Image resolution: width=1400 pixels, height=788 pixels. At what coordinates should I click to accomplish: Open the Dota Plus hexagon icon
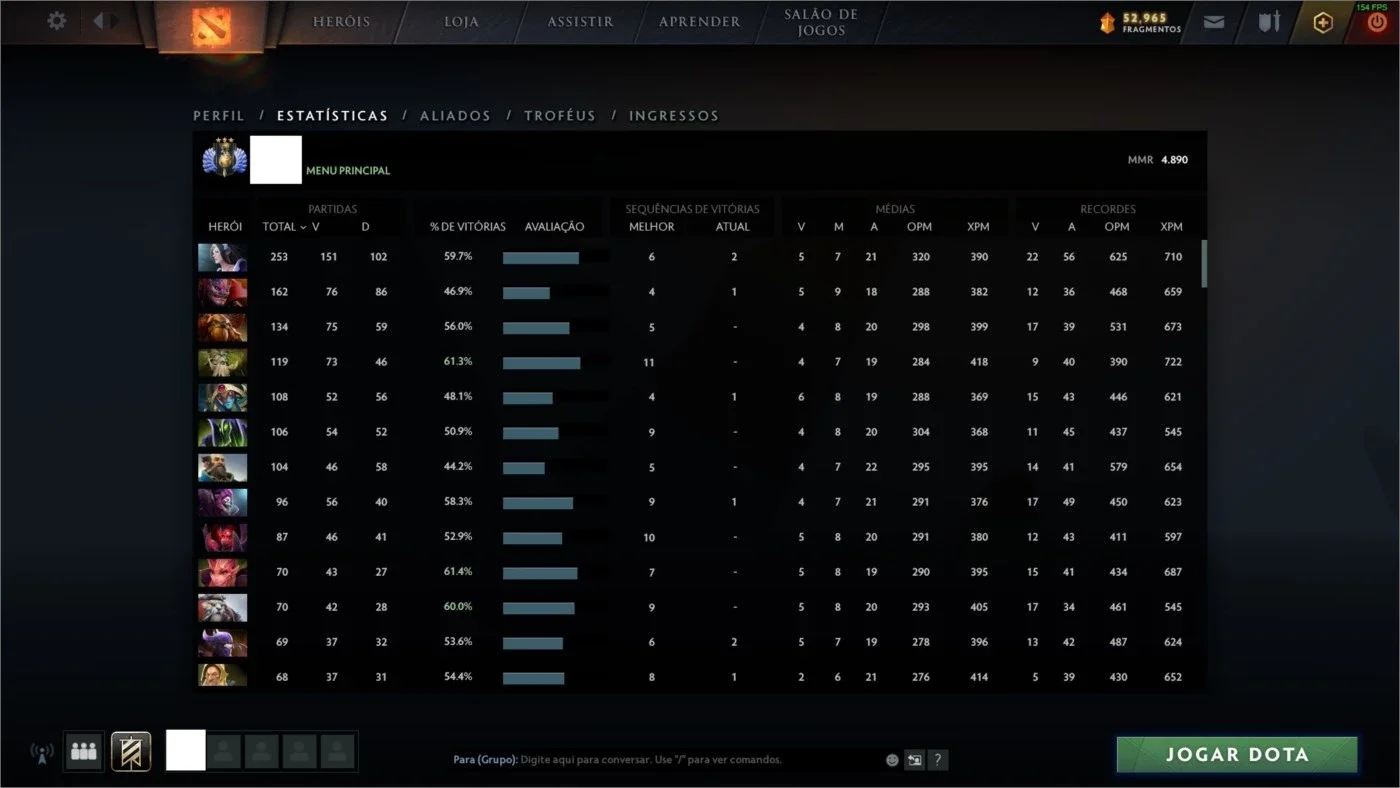click(1323, 22)
